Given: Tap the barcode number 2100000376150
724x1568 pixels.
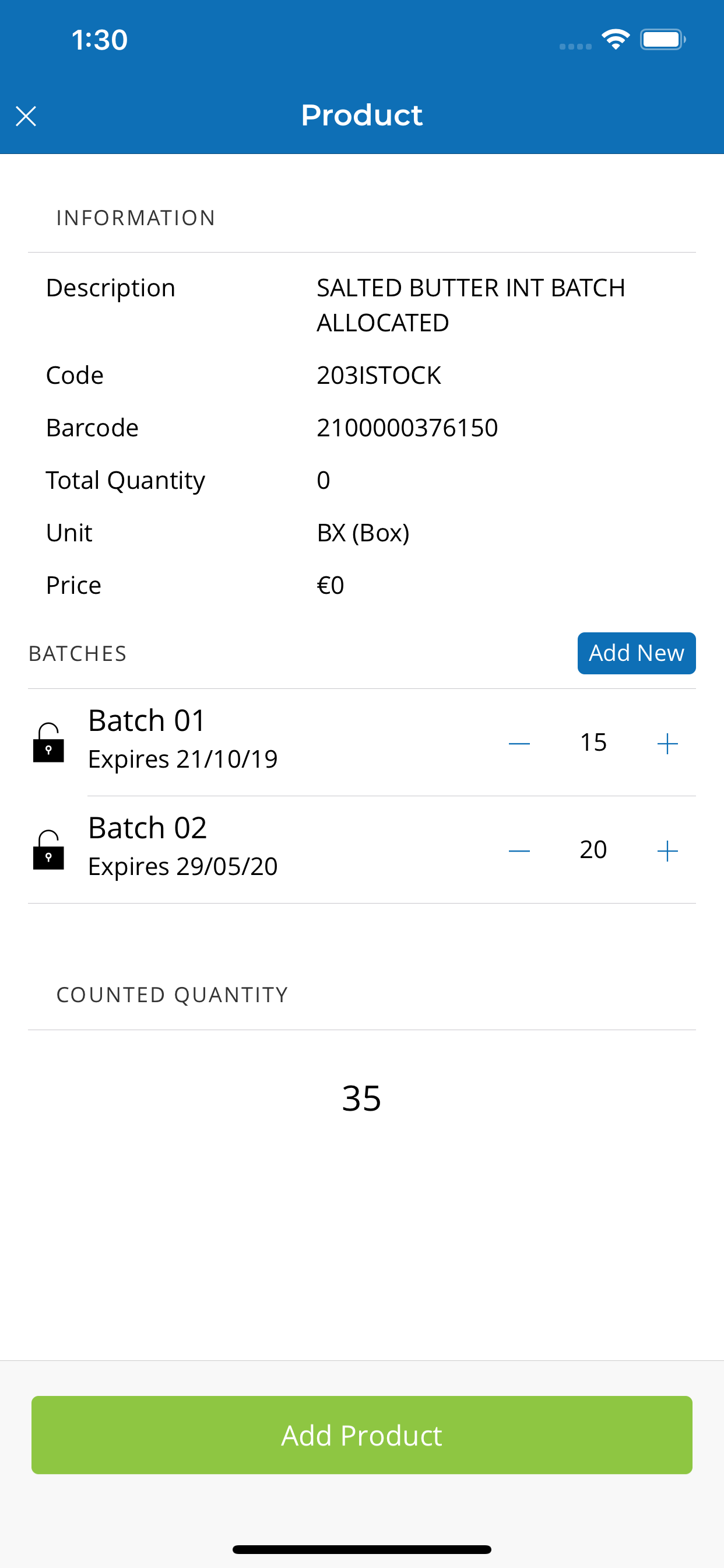Looking at the screenshot, I should point(407,428).
